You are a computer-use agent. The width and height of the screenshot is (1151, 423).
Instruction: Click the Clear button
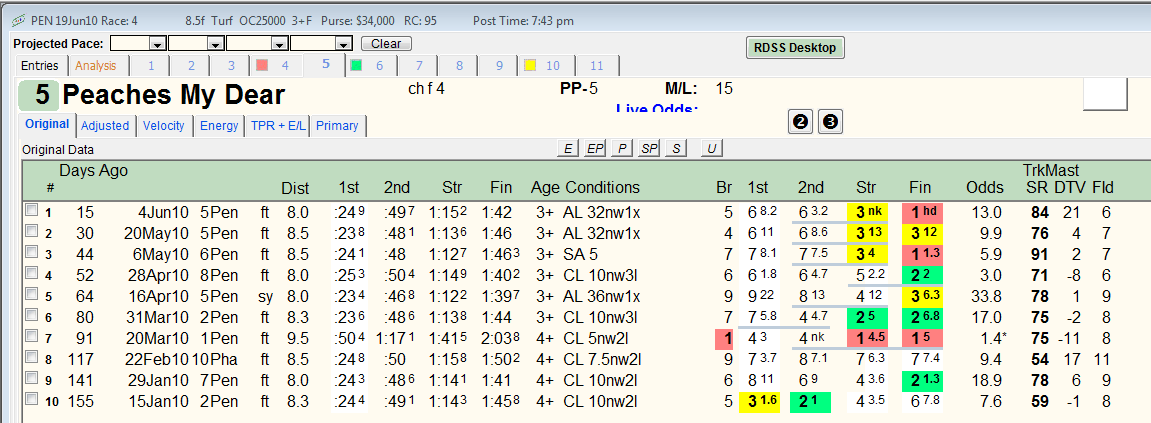coord(386,43)
